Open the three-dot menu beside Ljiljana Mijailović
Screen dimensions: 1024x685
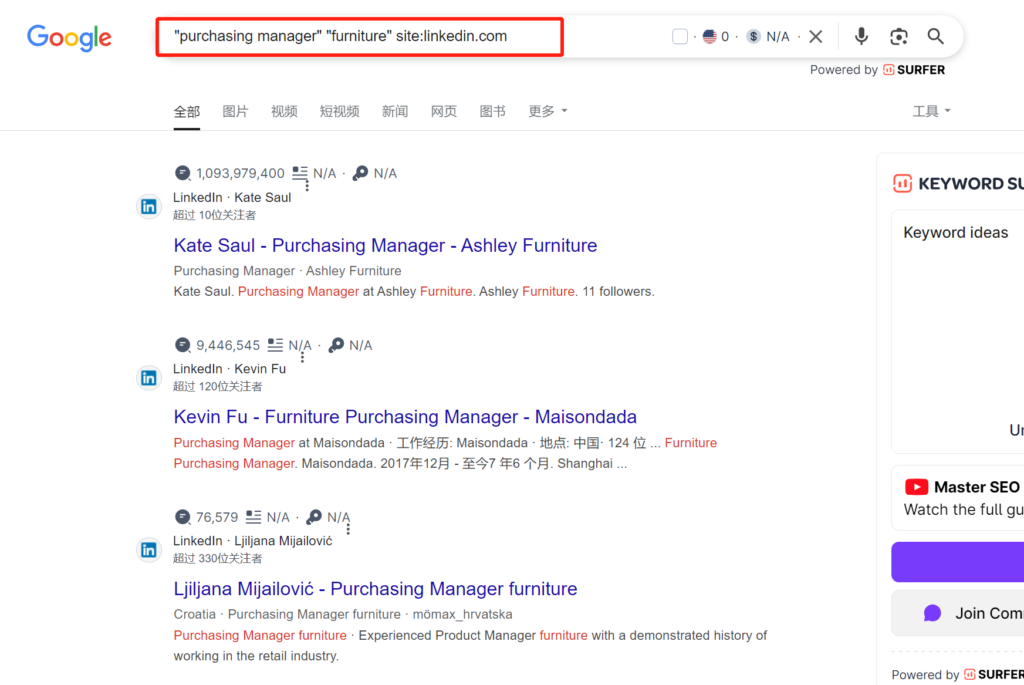pos(348,529)
